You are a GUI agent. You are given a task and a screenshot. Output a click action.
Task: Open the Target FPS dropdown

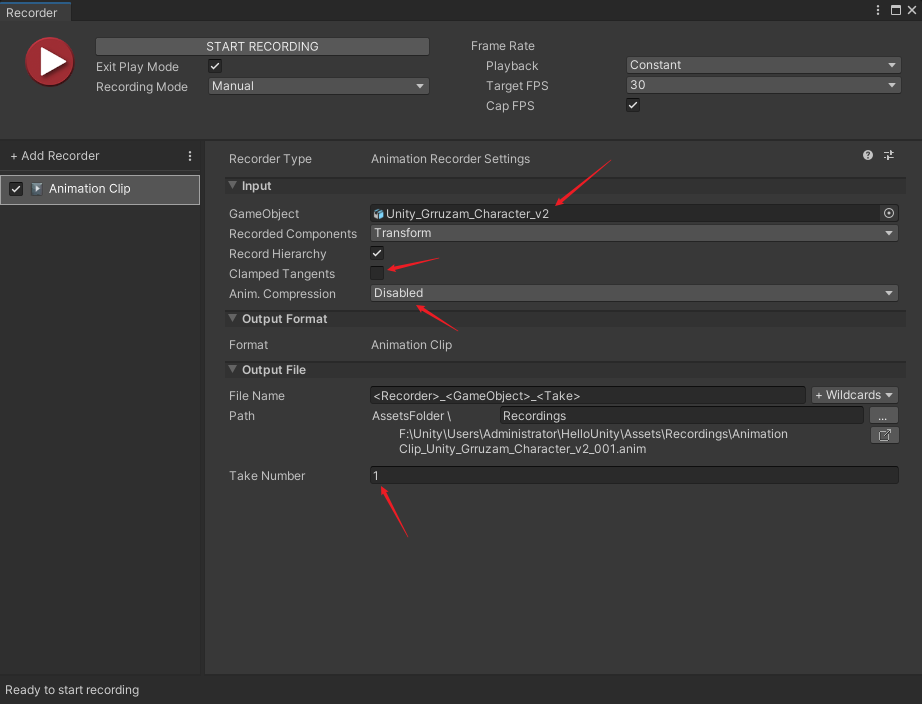(x=763, y=85)
